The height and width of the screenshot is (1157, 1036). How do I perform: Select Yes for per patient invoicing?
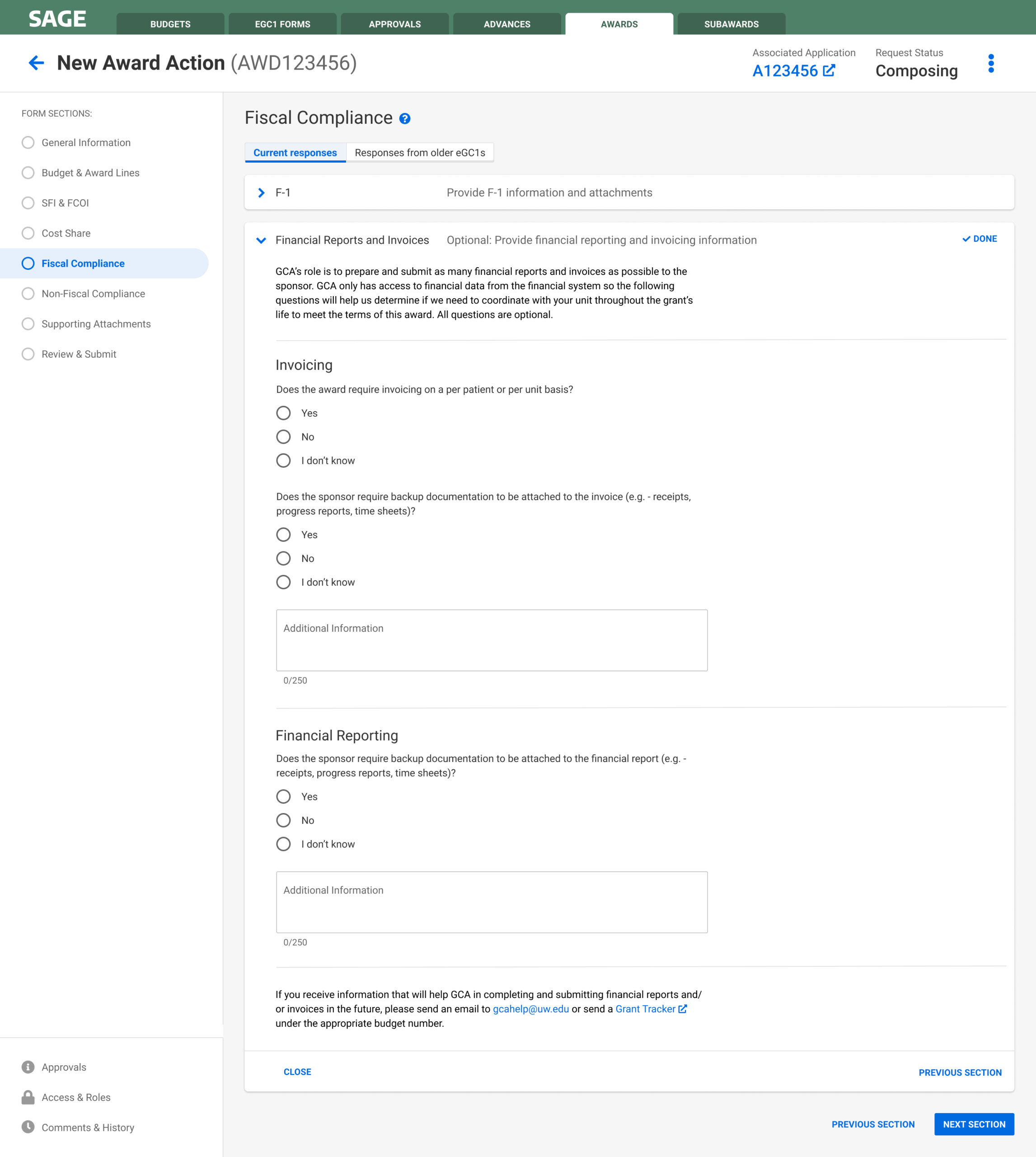pyautogui.click(x=283, y=413)
